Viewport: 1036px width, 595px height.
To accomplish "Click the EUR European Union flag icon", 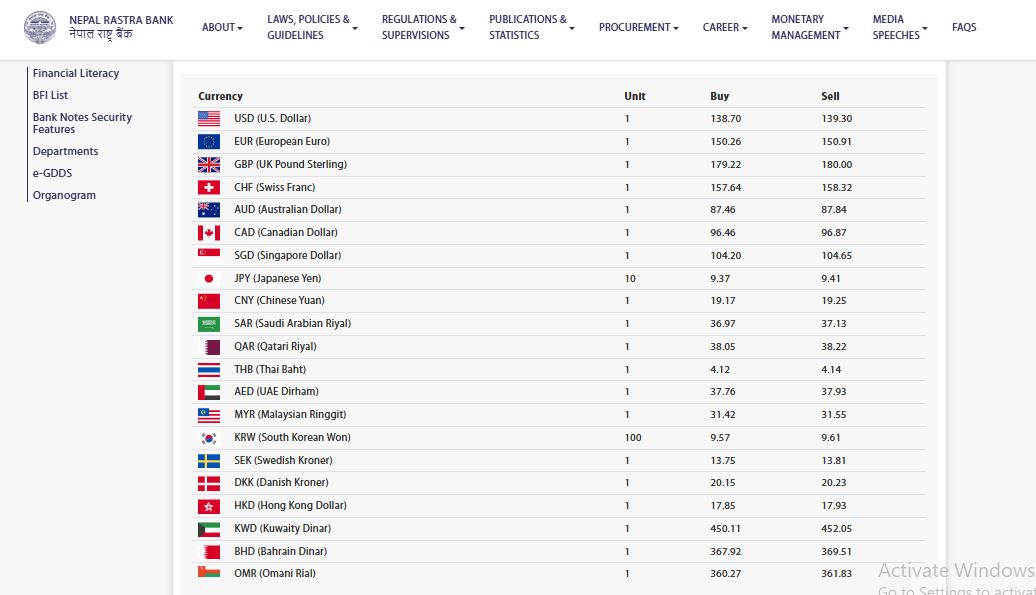I will (x=209, y=141).
